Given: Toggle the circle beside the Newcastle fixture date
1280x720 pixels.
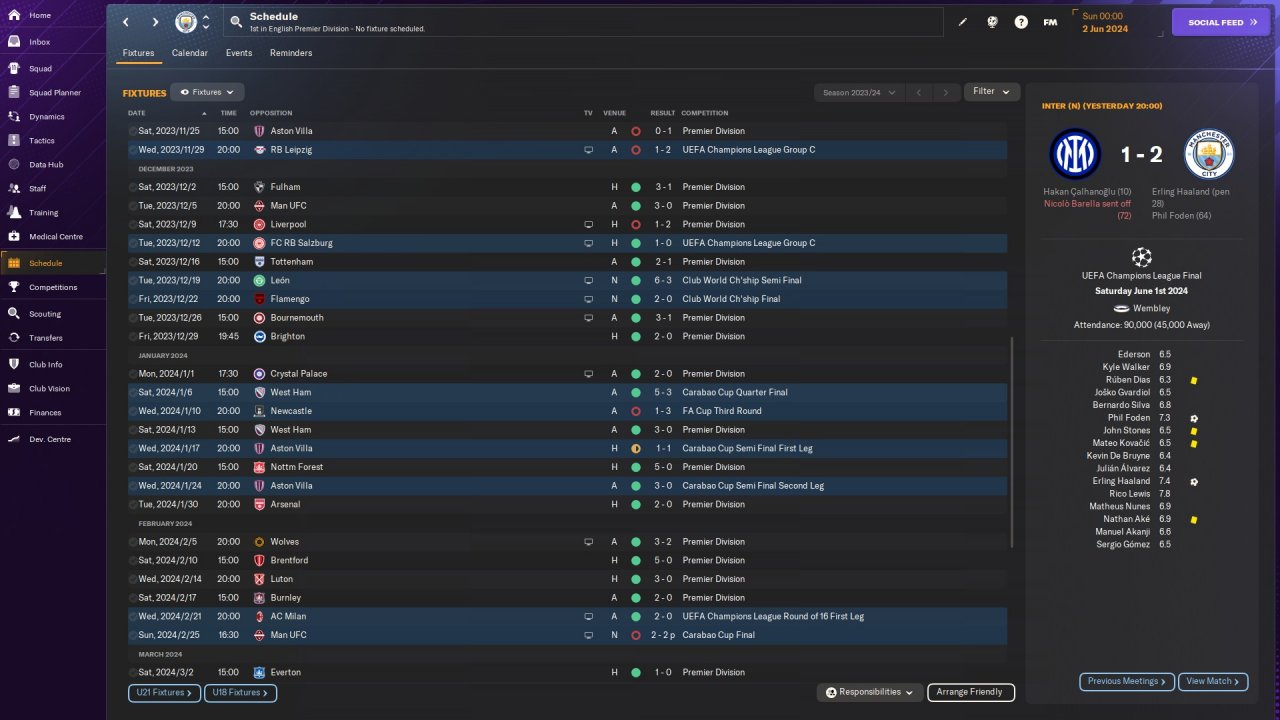Looking at the screenshot, I should pos(133,411).
